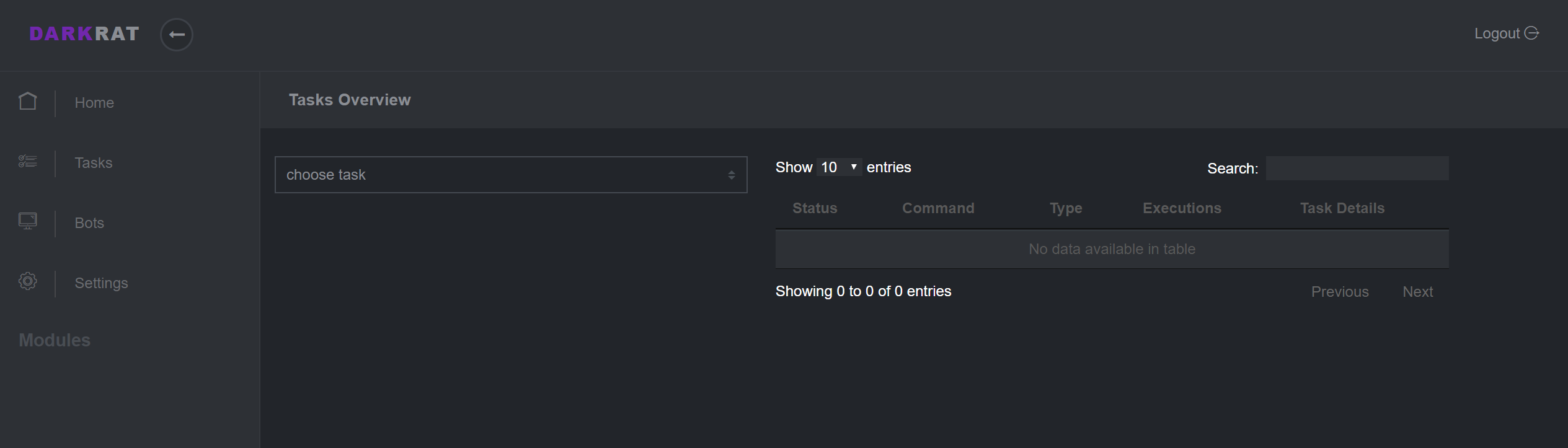
Task: Focus the Search input field
Action: point(1357,169)
